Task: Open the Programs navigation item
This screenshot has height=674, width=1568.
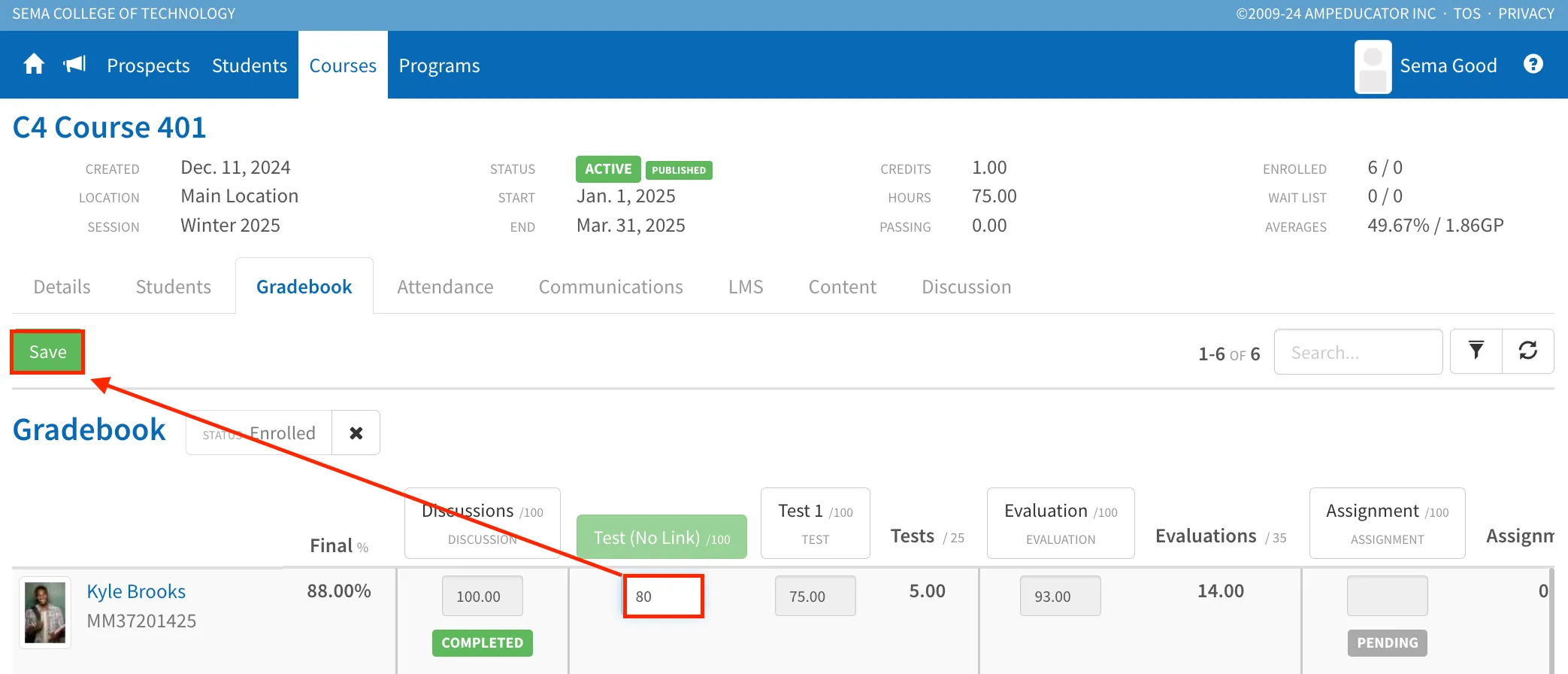Action: click(x=439, y=65)
